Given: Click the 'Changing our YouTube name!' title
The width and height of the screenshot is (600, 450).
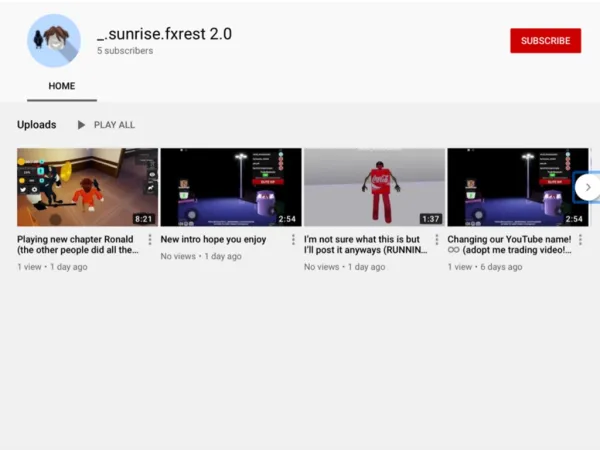Looking at the screenshot, I should tap(509, 245).
